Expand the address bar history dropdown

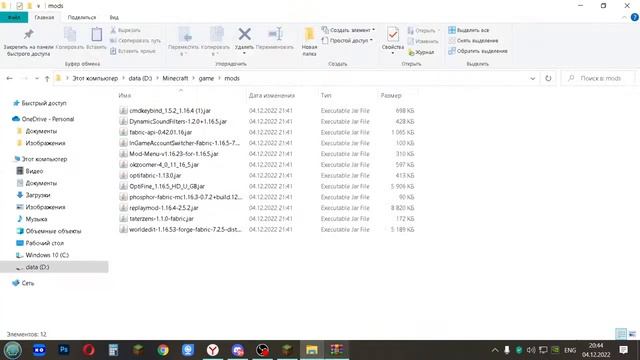point(532,78)
